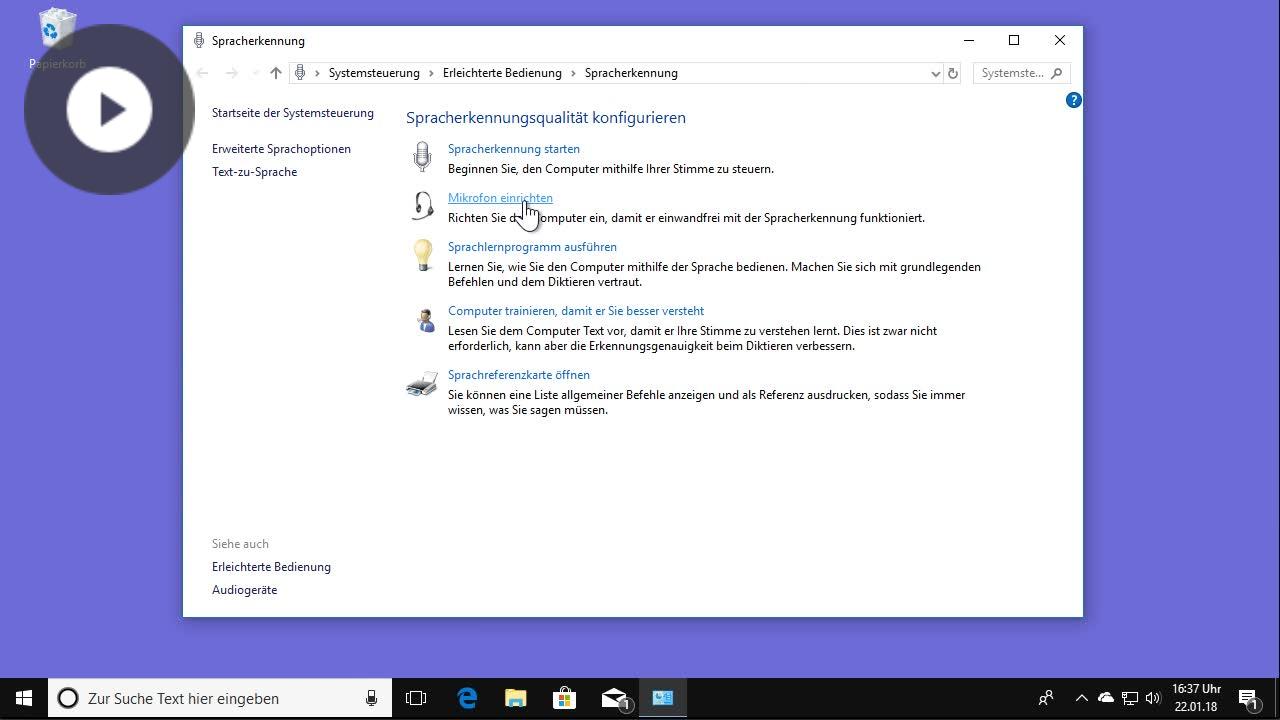Open Sprachlernprogramm ausführen link
This screenshot has height=720, width=1280.
coord(532,247)
